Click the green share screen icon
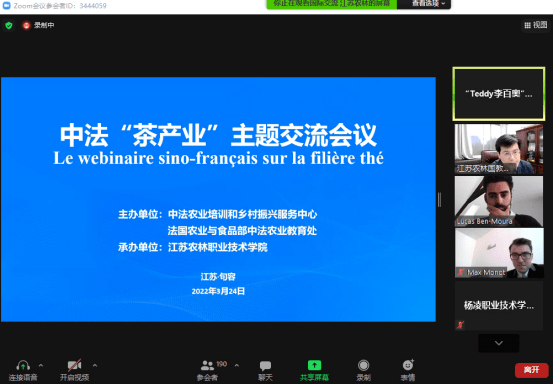The width and height of the screenshot is (554, 385). [x=314, y=365]
